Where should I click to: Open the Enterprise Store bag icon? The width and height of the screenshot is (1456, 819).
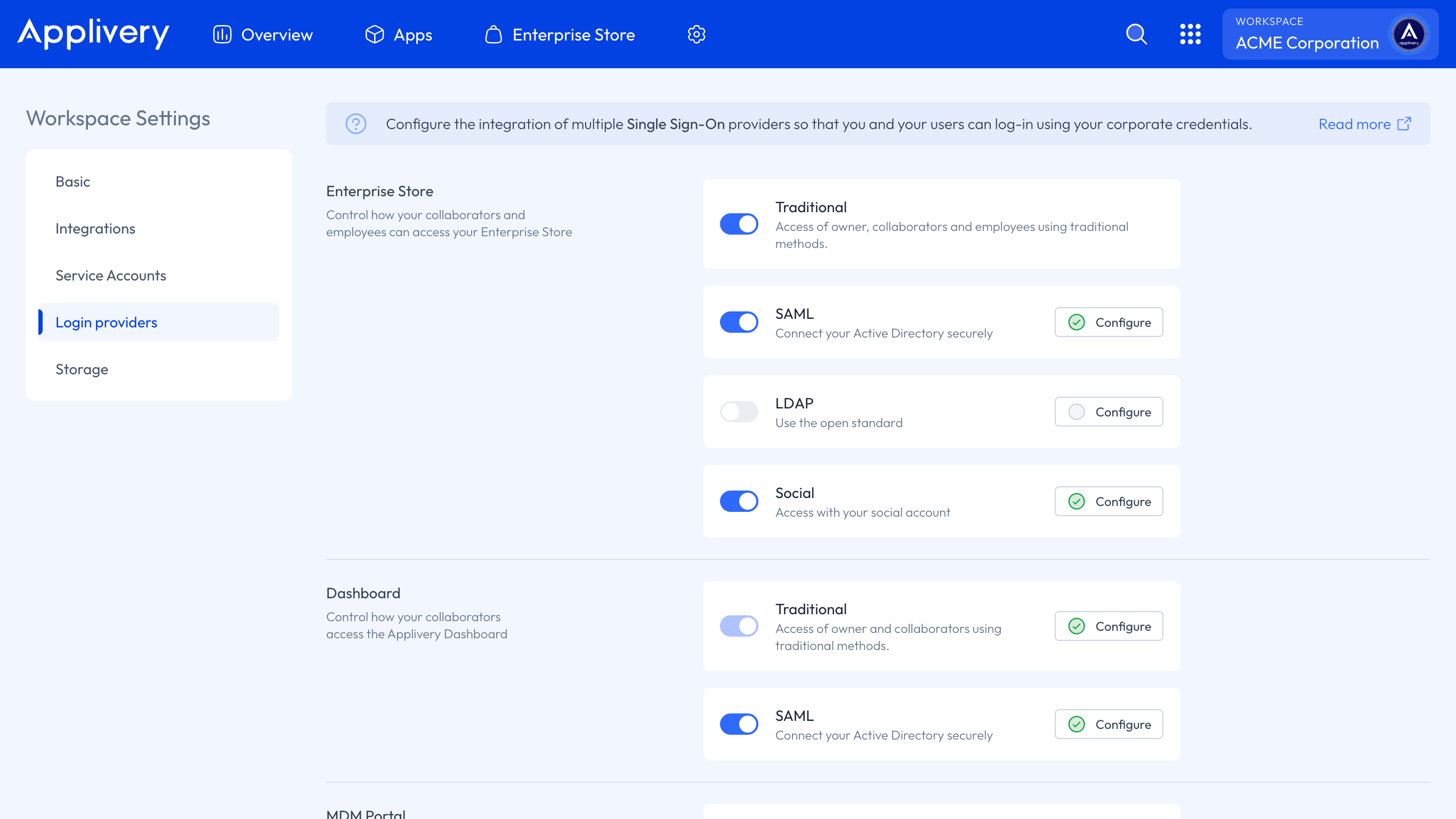(493, 34)
